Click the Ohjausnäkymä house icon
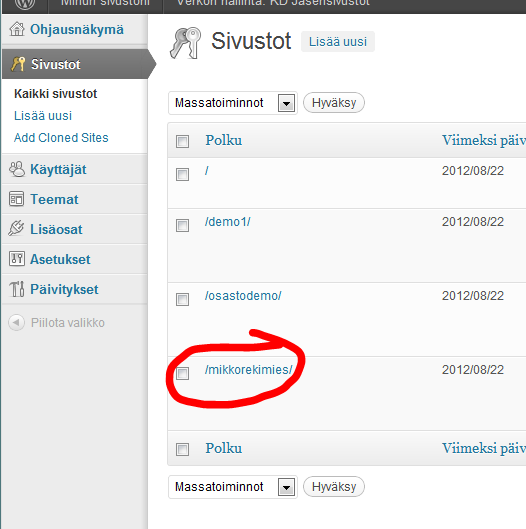 (17, 29)
